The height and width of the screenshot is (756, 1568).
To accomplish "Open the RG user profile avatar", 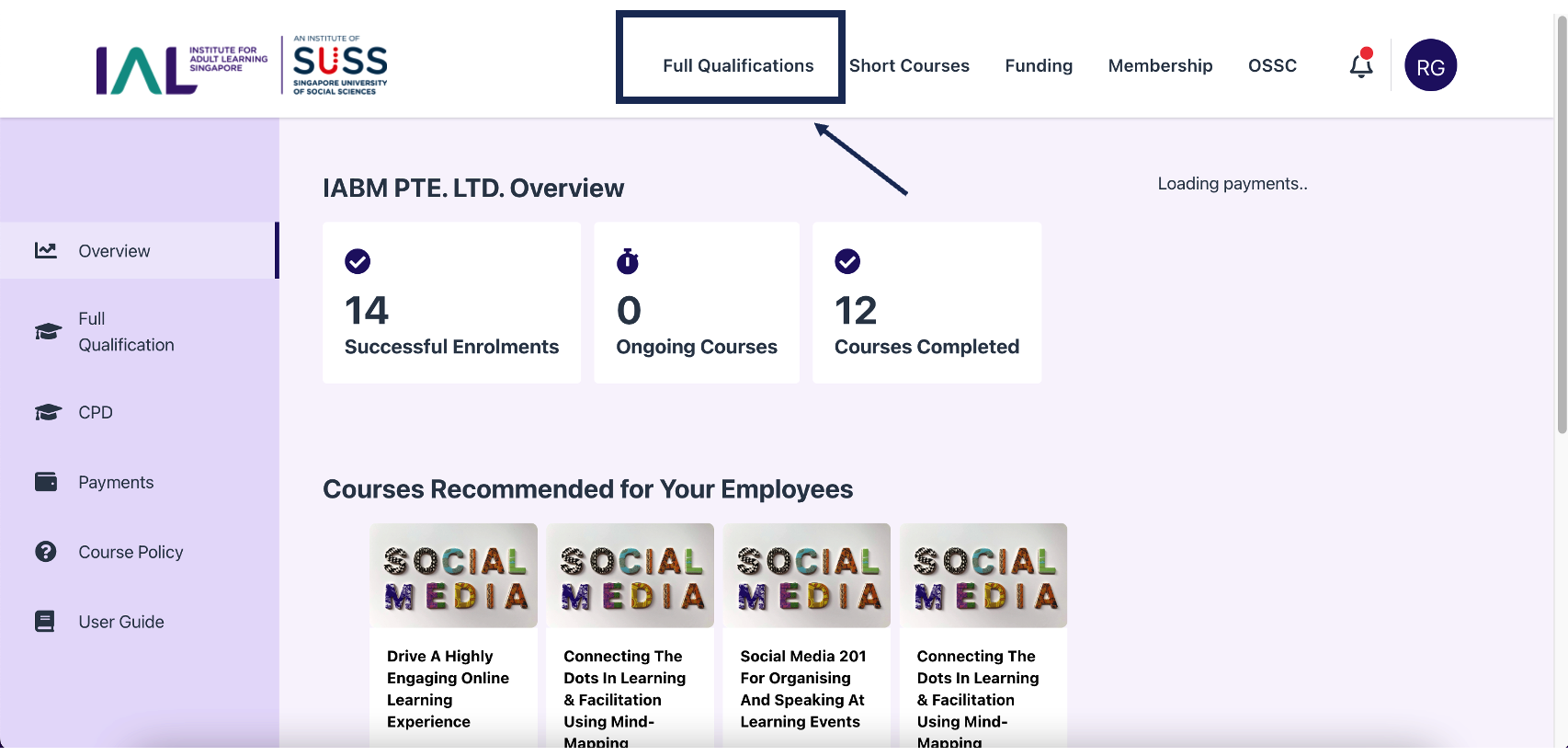I will click(1430, 65).
